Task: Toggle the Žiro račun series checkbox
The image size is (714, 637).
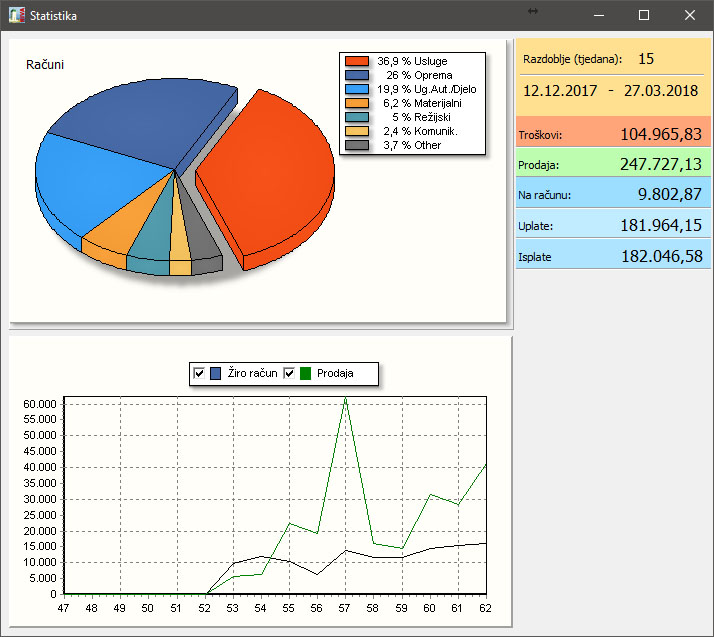Action: 199,373
